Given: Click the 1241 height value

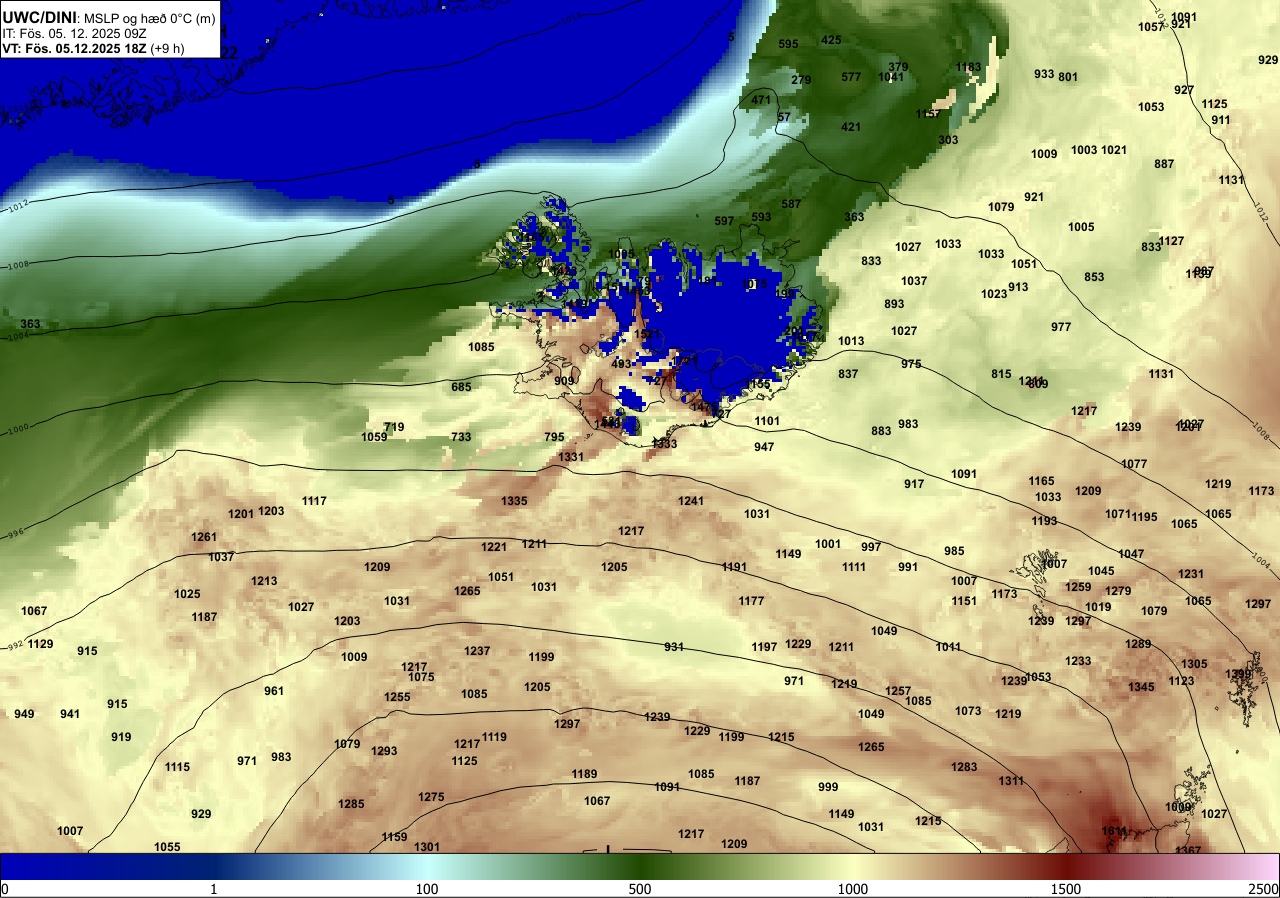Looking at the screenshot, I should click(691, 501).
